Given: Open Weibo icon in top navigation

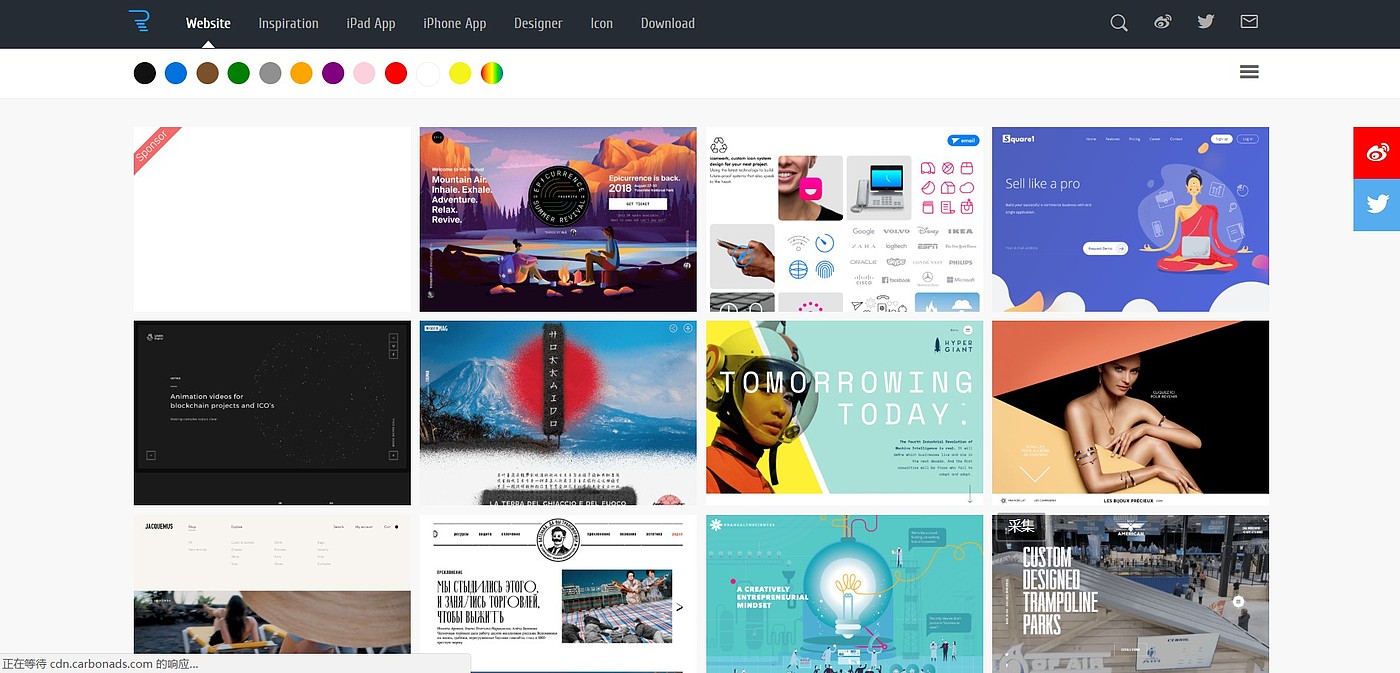Looking at the screenshot, I should pyautogui.click(x=1162, y=22).
